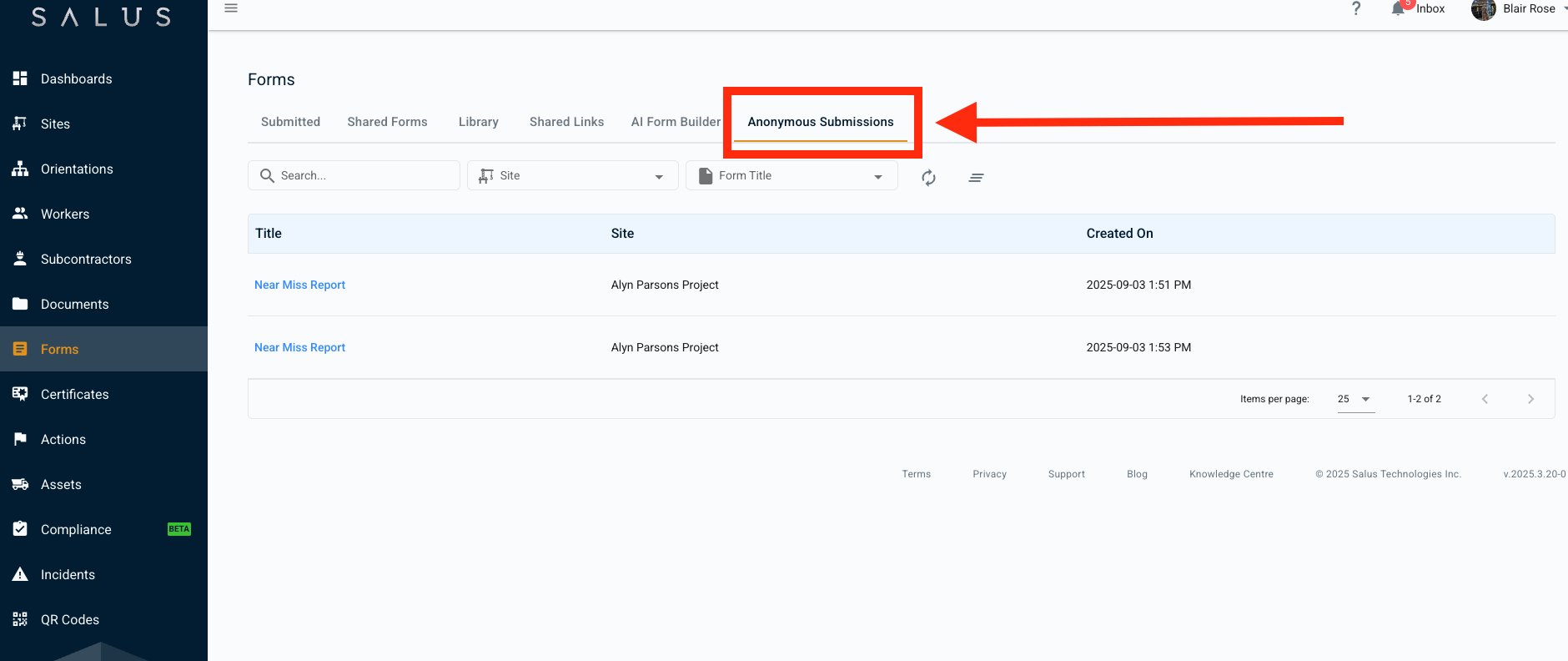1568x661 pixels.
Task: Go to Dashboards in sidebar
Action: (76, 78)
